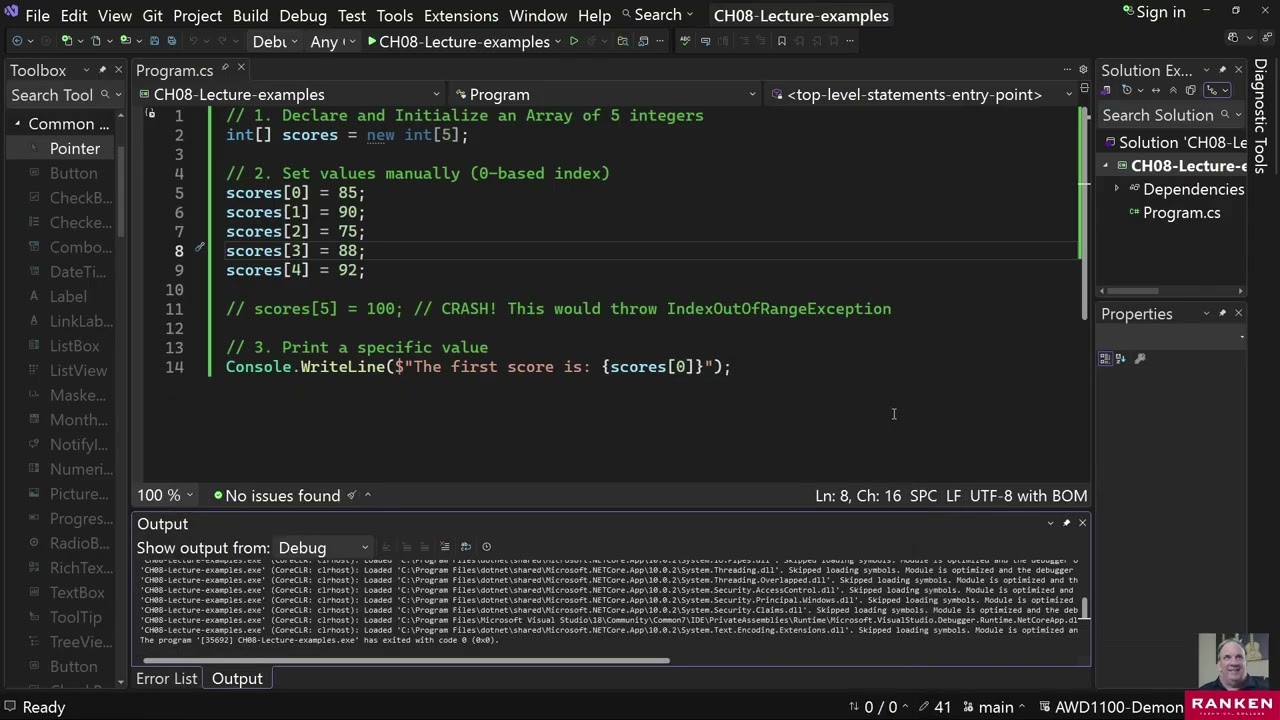
Task: Pin the Program.cs tab
Action: (225, 69)
